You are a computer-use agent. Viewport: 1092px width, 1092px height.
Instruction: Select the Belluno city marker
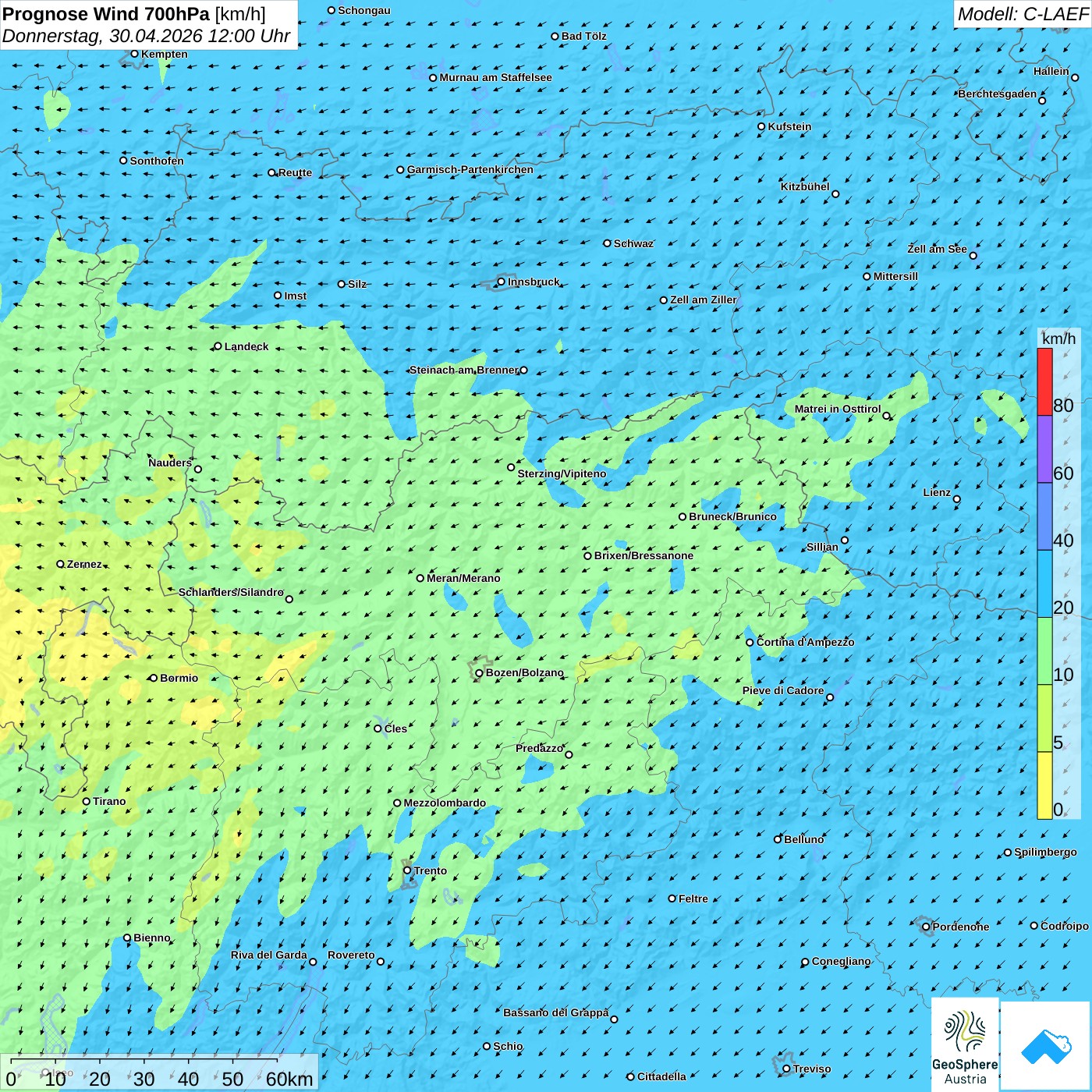coord(777,839)
